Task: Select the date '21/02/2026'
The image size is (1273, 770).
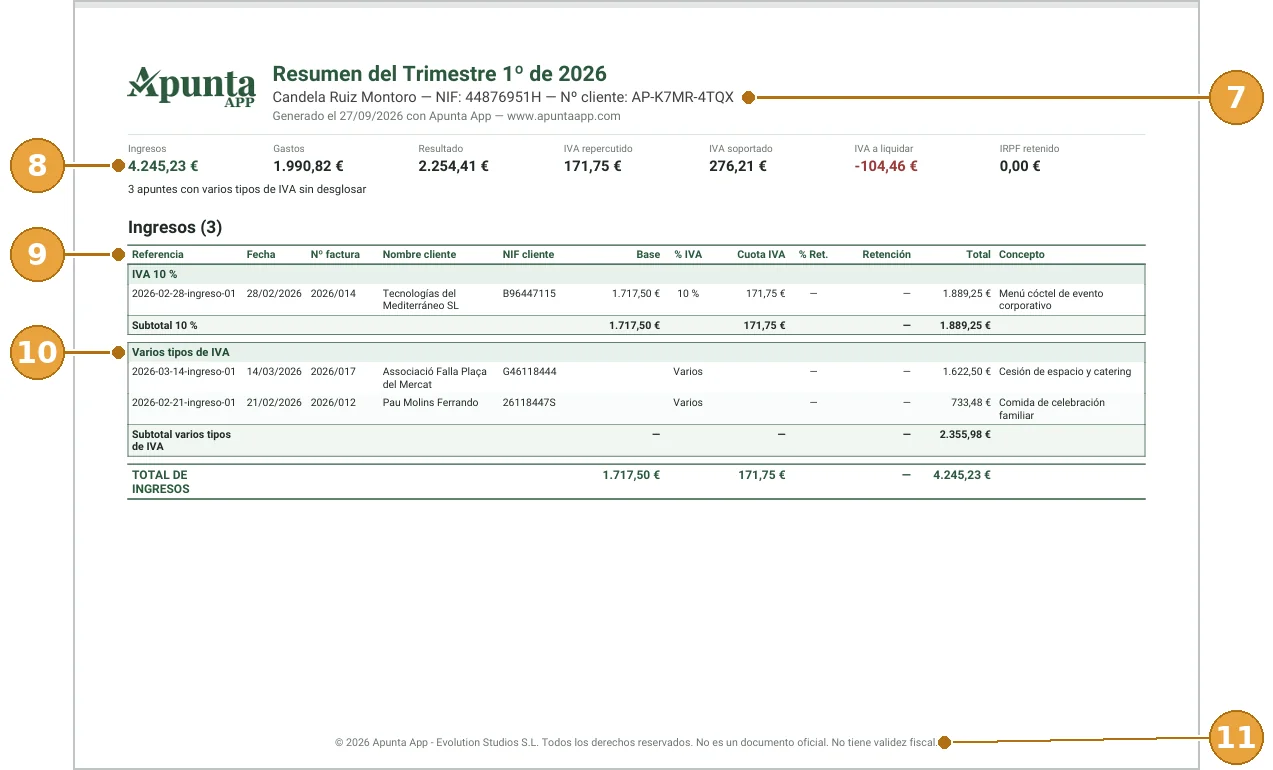Action: 274,403
